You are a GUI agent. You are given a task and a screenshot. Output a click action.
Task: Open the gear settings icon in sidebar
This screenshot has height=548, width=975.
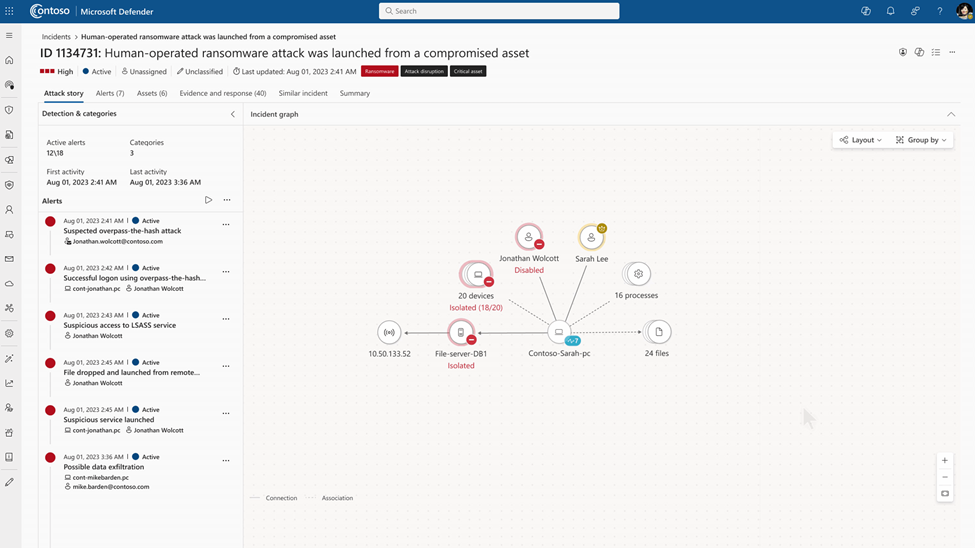[x=9, y=333]
